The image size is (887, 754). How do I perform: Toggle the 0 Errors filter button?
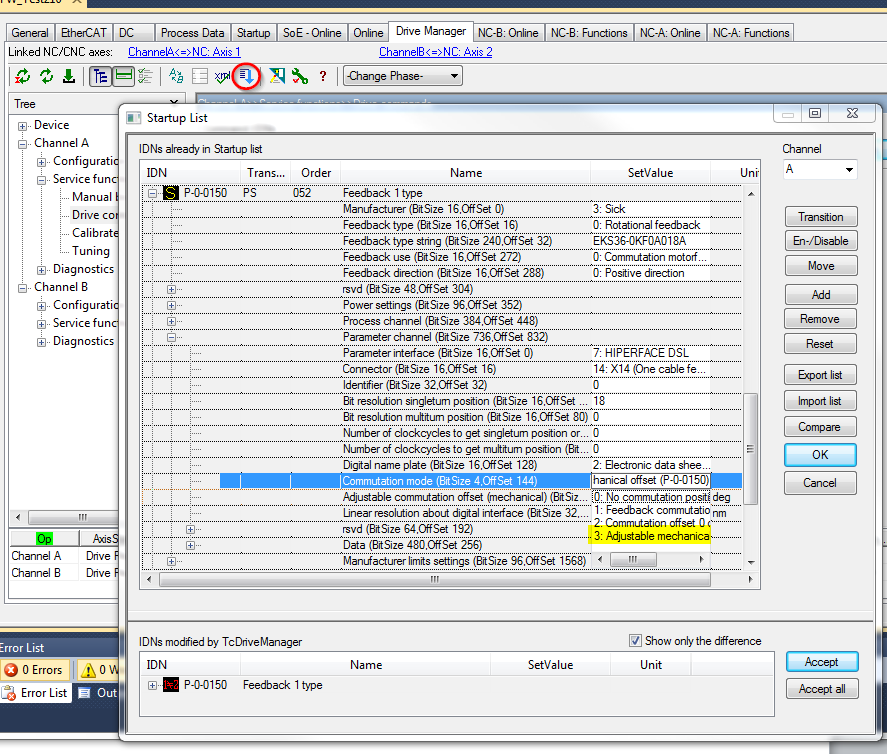(35, 670)
